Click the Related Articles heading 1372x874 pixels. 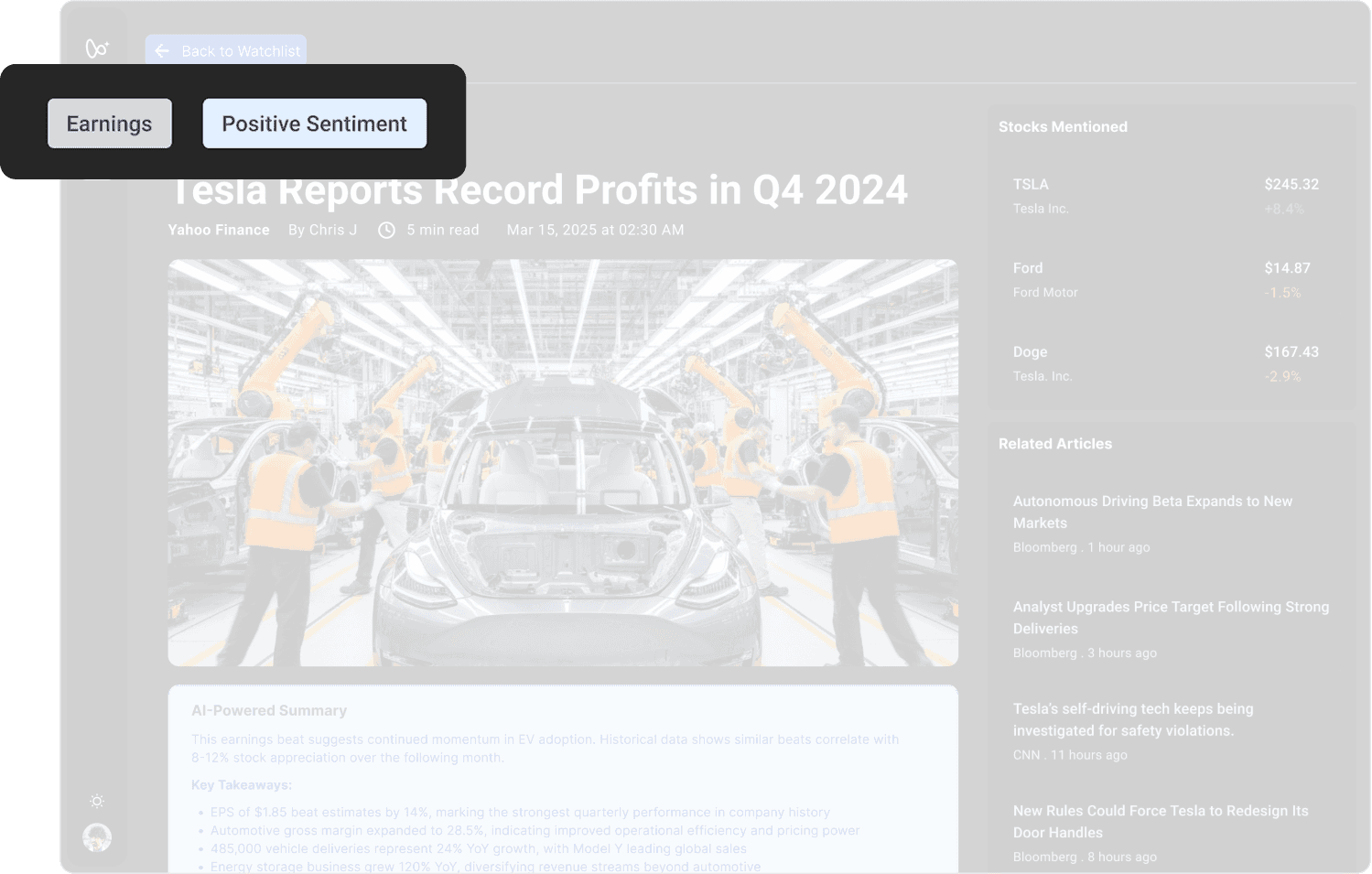[1055, 444]
